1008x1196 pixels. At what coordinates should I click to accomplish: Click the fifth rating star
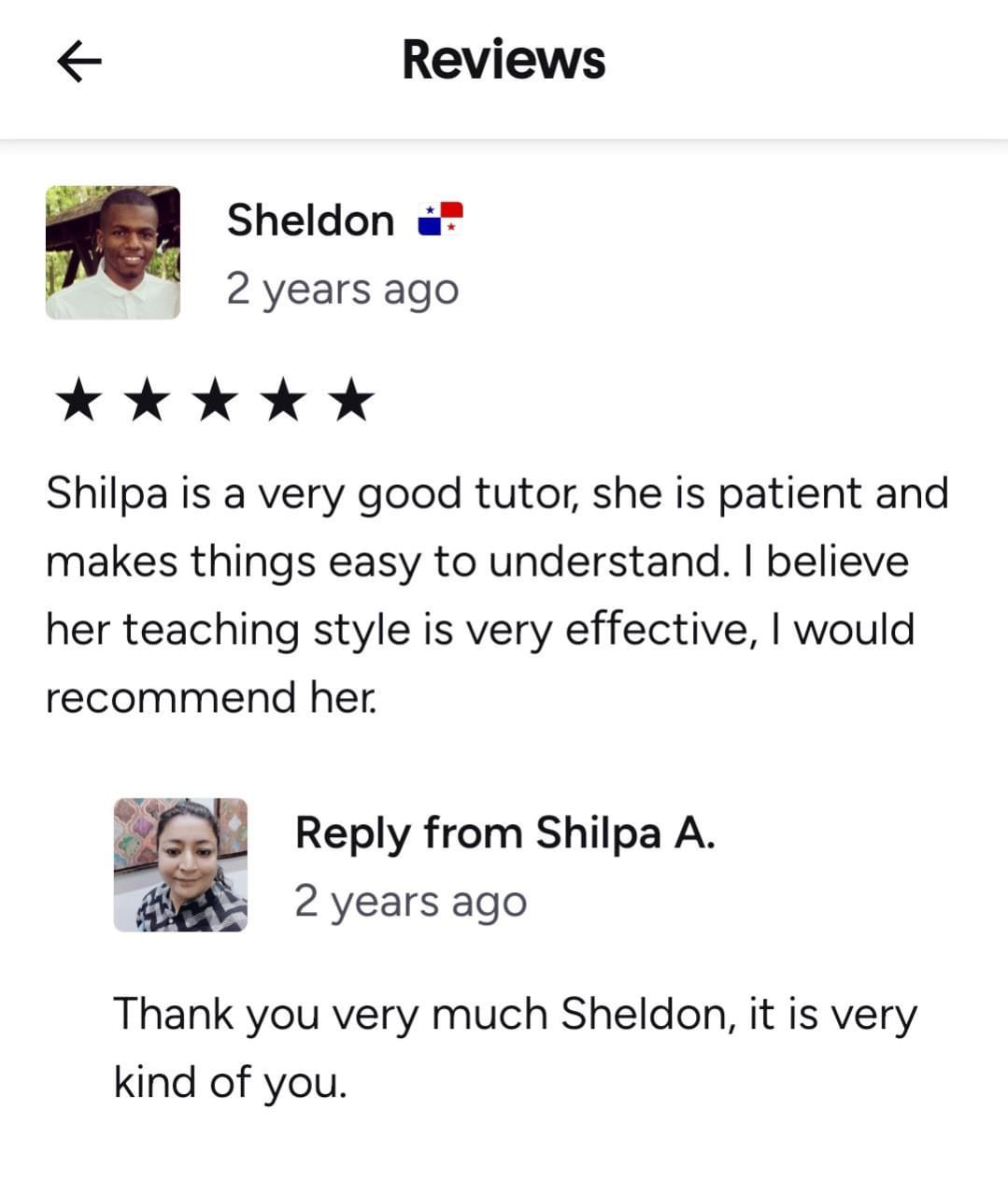tap(352, 400)
